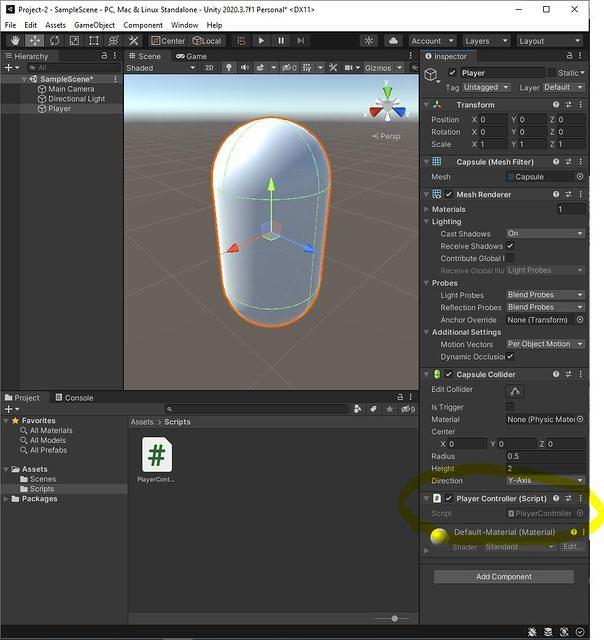
Task: Open the File menu
Action: pyautogui.click(x=10, y=25)
